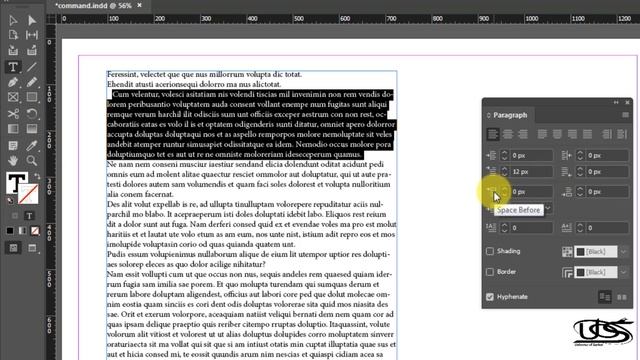Viewport: 640px width, 360px height.
Task: Open screen mode options button
Action: [x=32, y=248]
